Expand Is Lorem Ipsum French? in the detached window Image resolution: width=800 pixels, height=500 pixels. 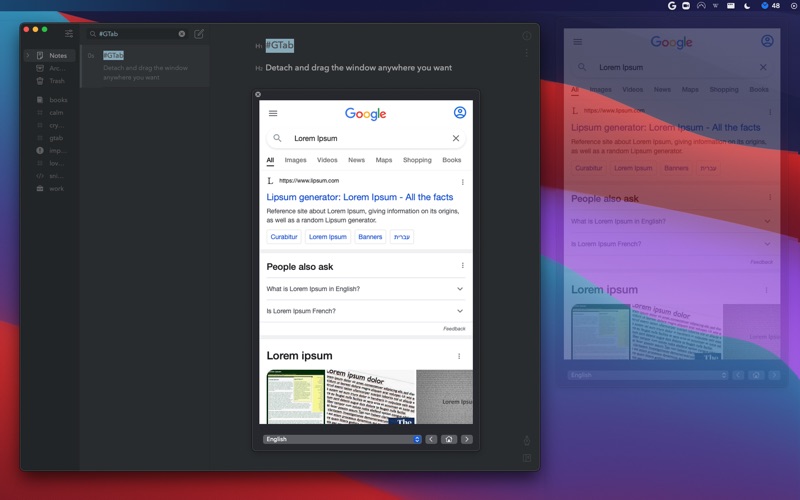[671, 244]
